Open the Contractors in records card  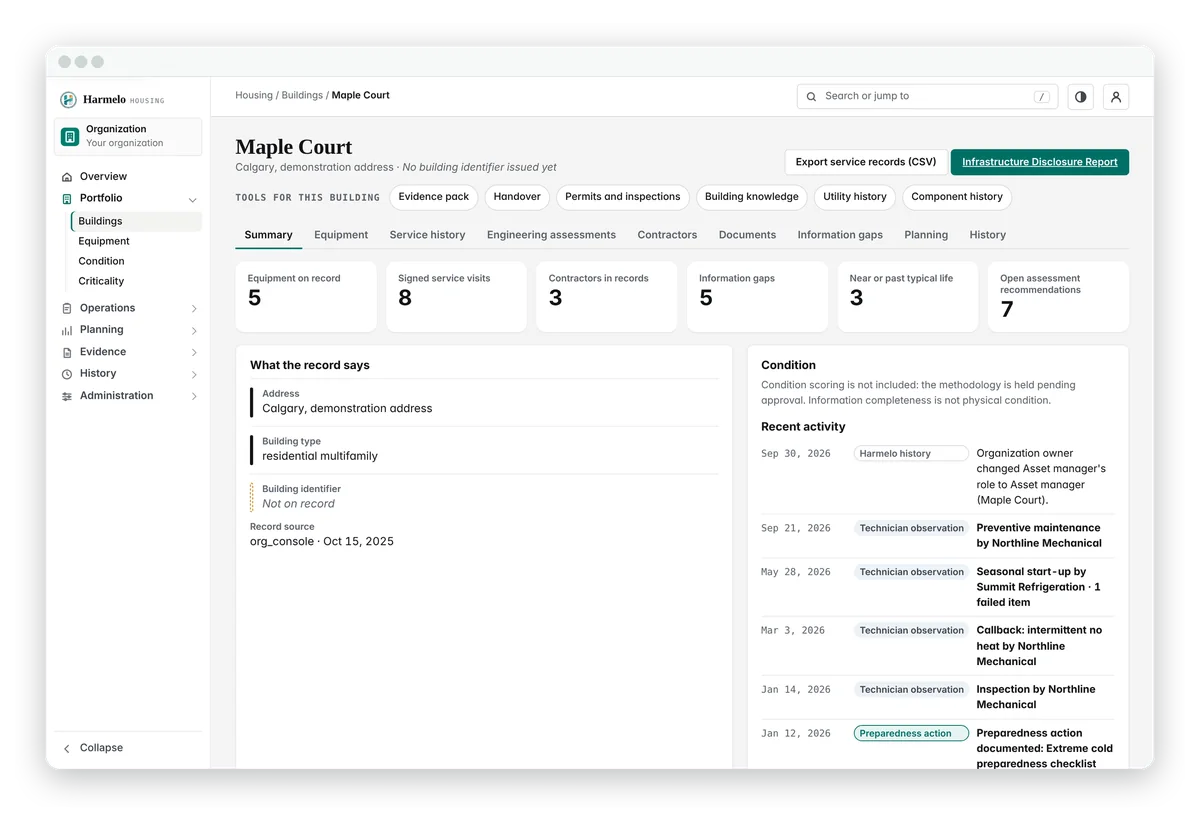tap(607, 297)
